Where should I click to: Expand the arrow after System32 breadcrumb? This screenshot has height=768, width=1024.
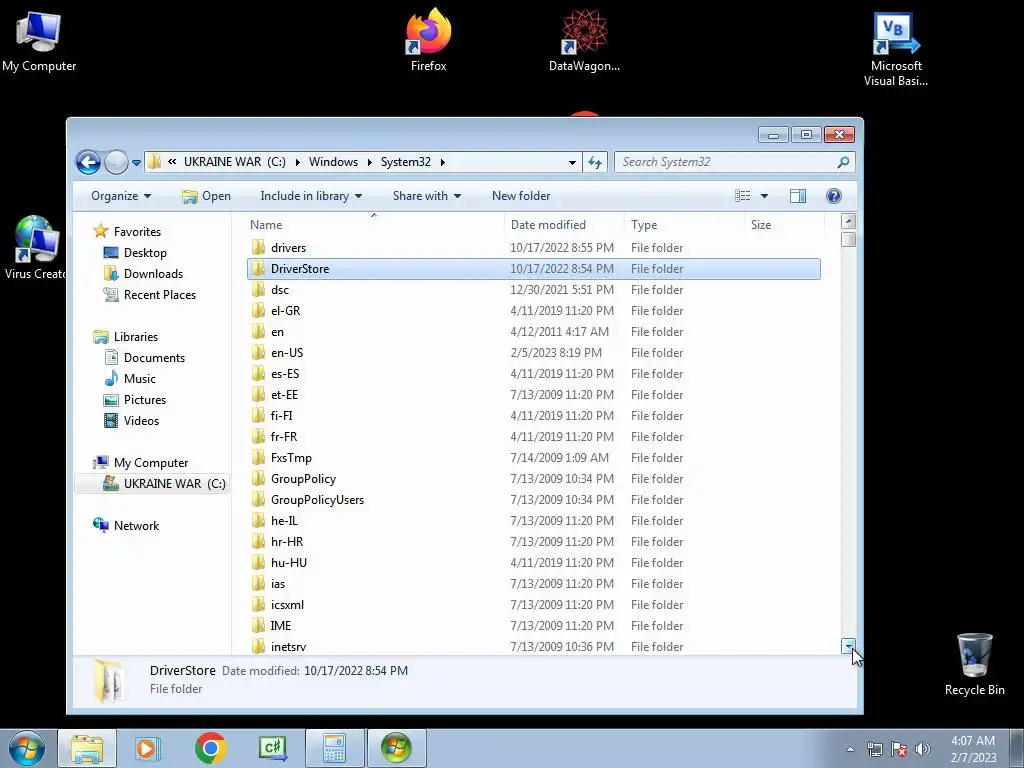click(x=442, y=162)
